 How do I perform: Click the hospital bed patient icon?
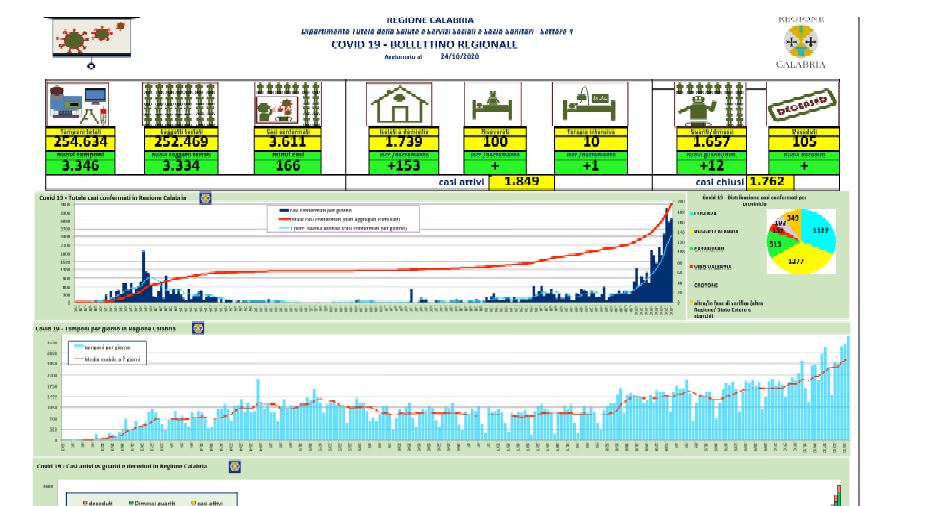click(489, 104)
